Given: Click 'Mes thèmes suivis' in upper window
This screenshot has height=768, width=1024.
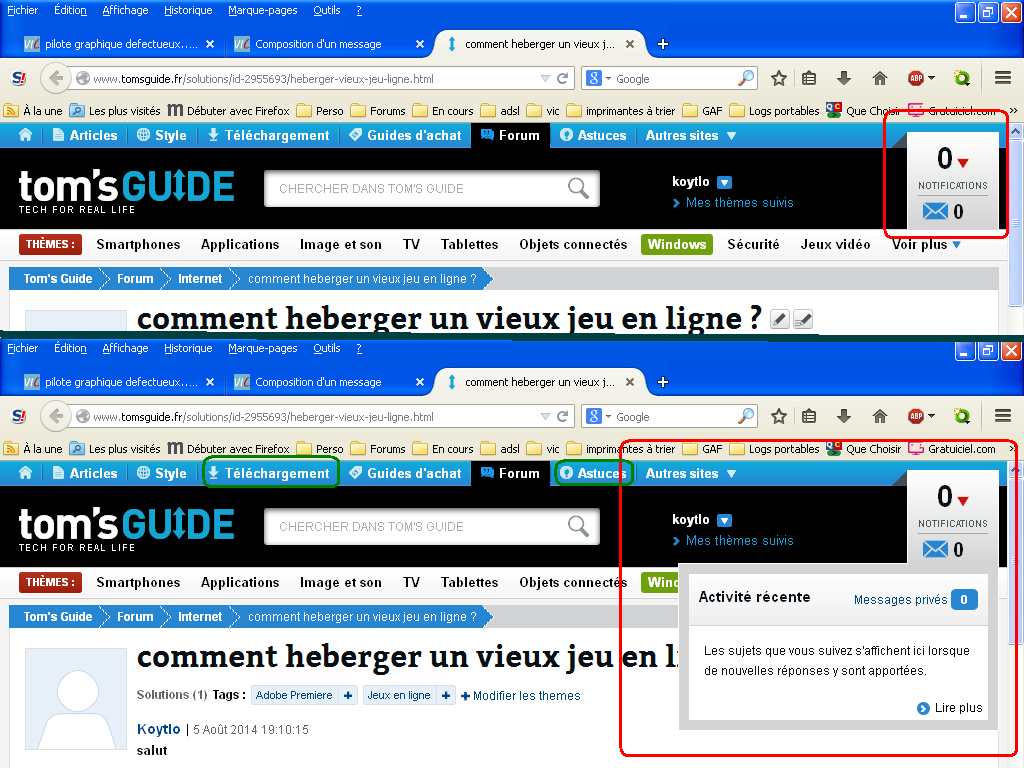Looking at the screenshot, I should tap(739, 203).
